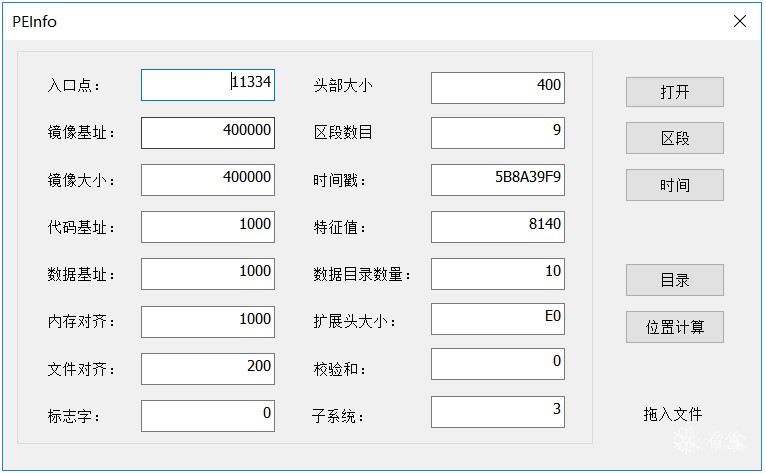Click the 子系统 label
This screenshot has width=766, height=473.
pyautogui.click(x=338, y=416)
